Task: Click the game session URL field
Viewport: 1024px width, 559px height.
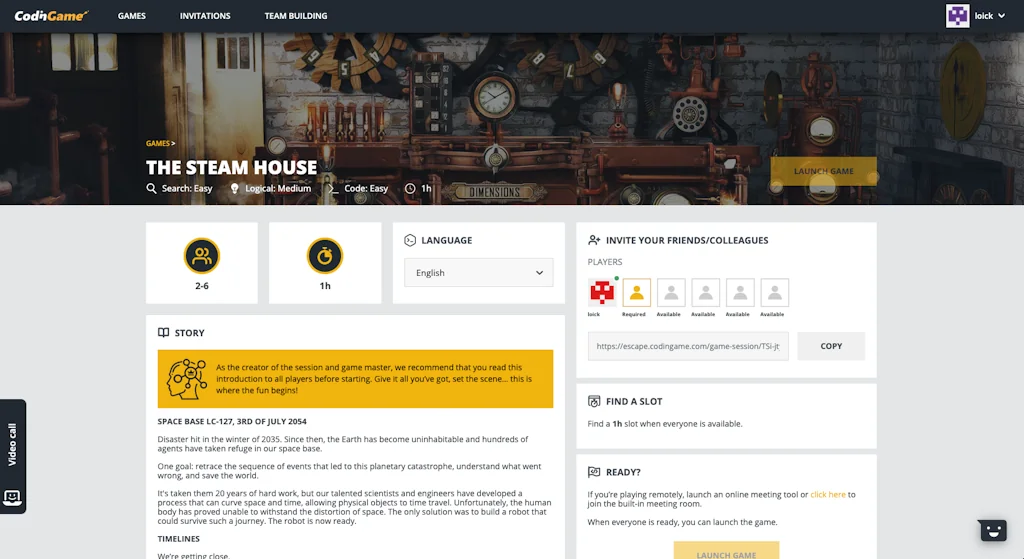Action: point(688,346)
